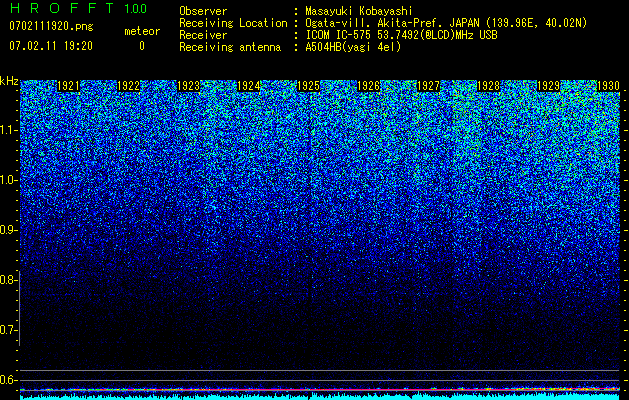
Task: Click the kHz axis unit label
Action: coord(9,81)
